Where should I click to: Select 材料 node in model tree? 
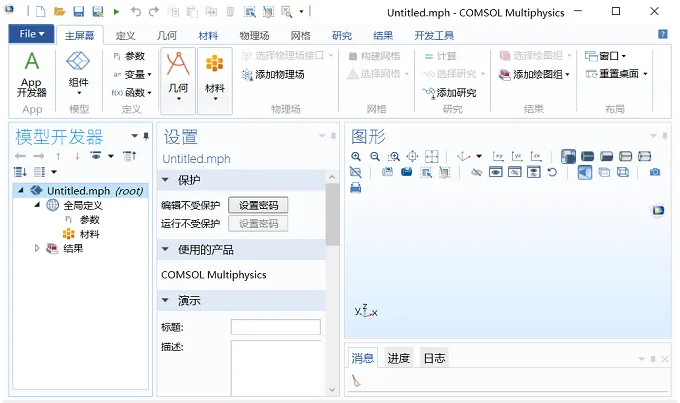[x=89, y=234]
